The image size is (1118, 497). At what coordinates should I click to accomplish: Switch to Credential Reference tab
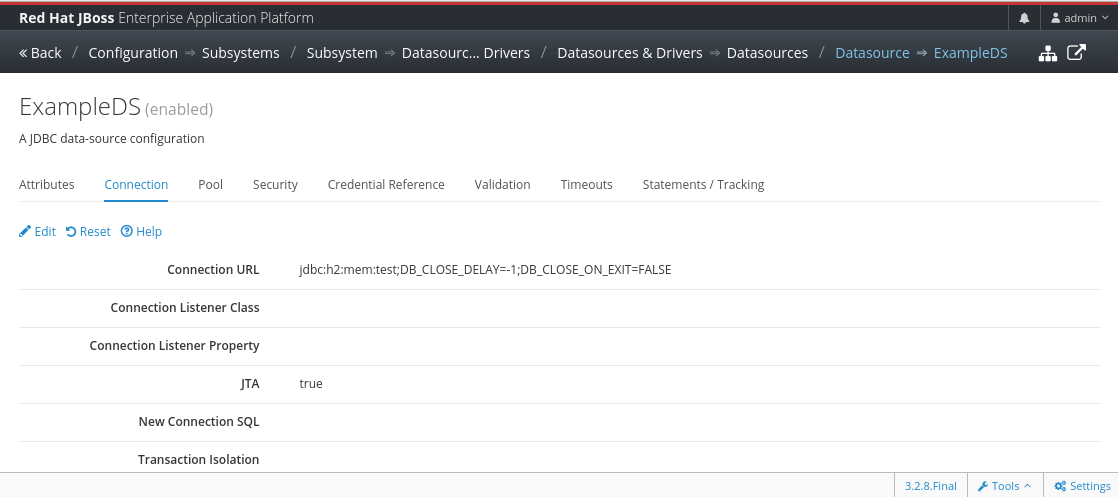[386, 184]
